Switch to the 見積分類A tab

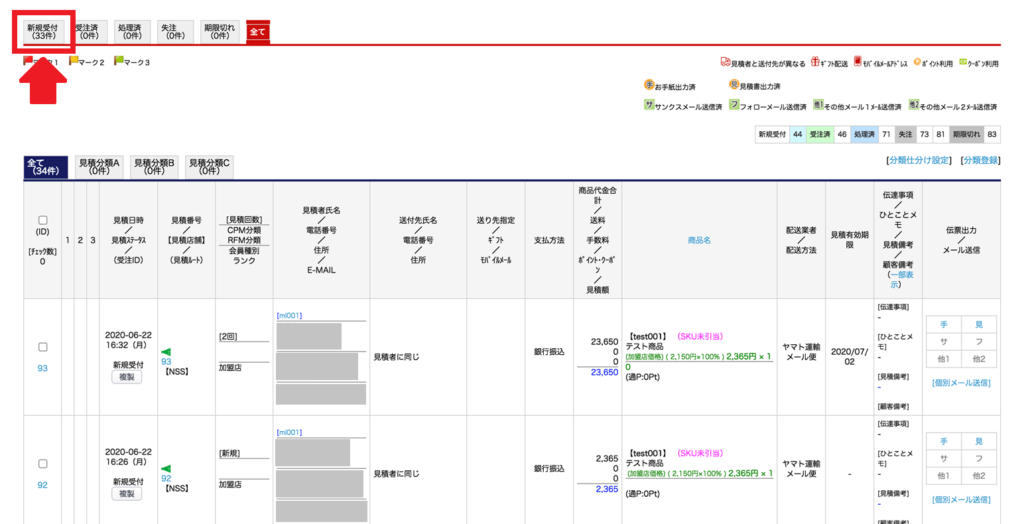point(99,167)
